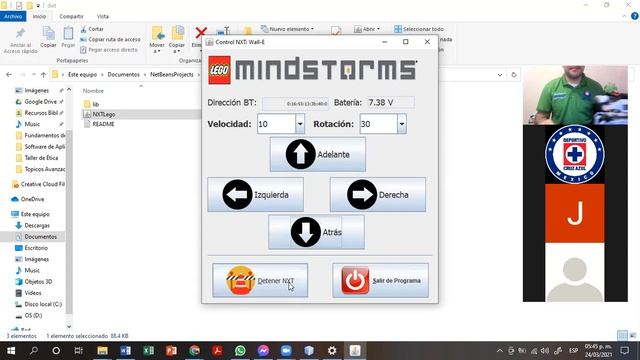640x360 pixels.
Task: Click the Rotación value field showing 30
Action: (x=378, y=124)
